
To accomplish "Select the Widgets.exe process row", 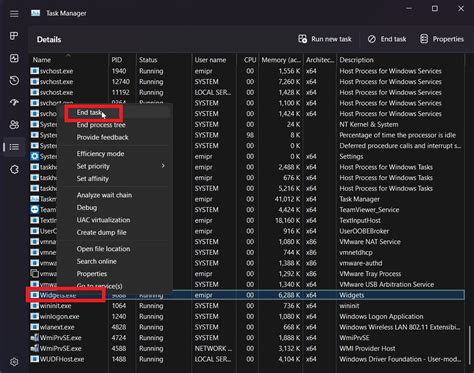I will (247, 295).
